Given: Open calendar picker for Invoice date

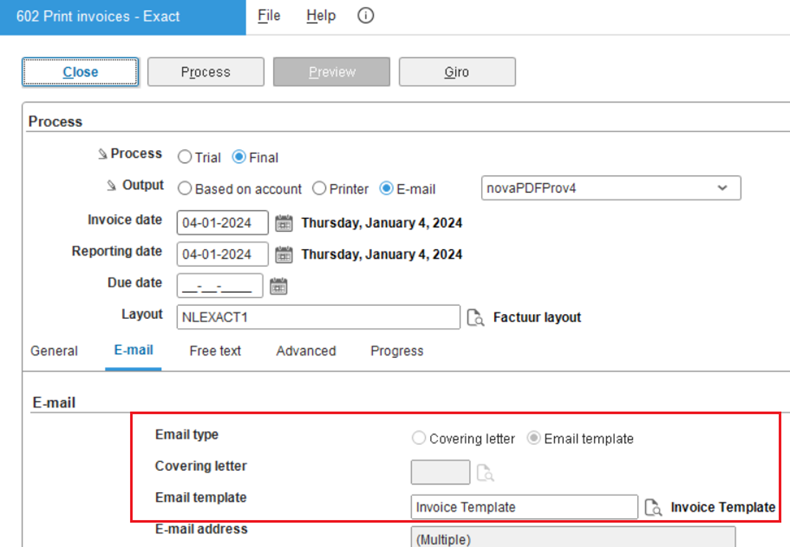Looking at the screenshot, I should click(283, 223).
